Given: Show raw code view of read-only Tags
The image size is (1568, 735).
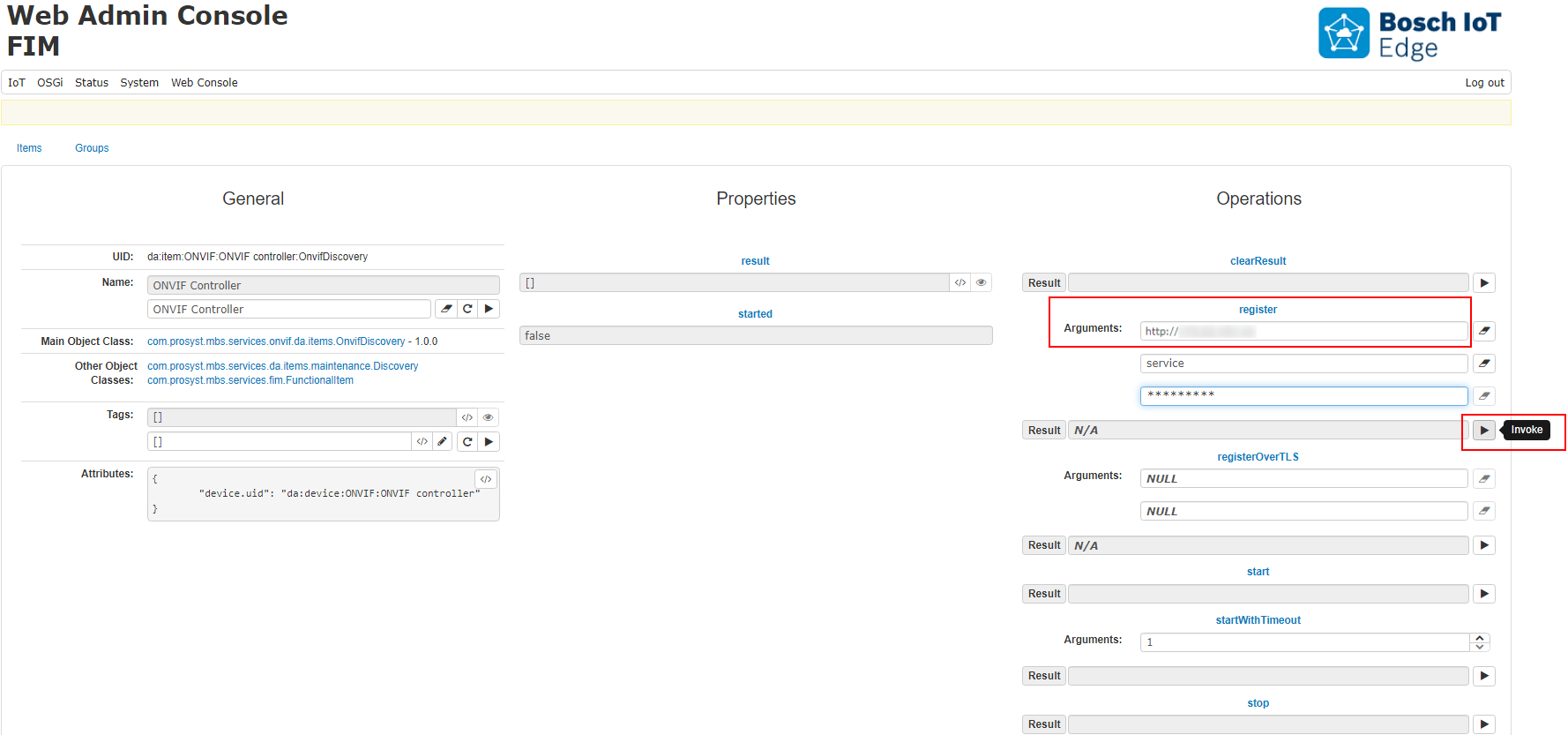Looking at the screenshot, I should click(467, 417).
